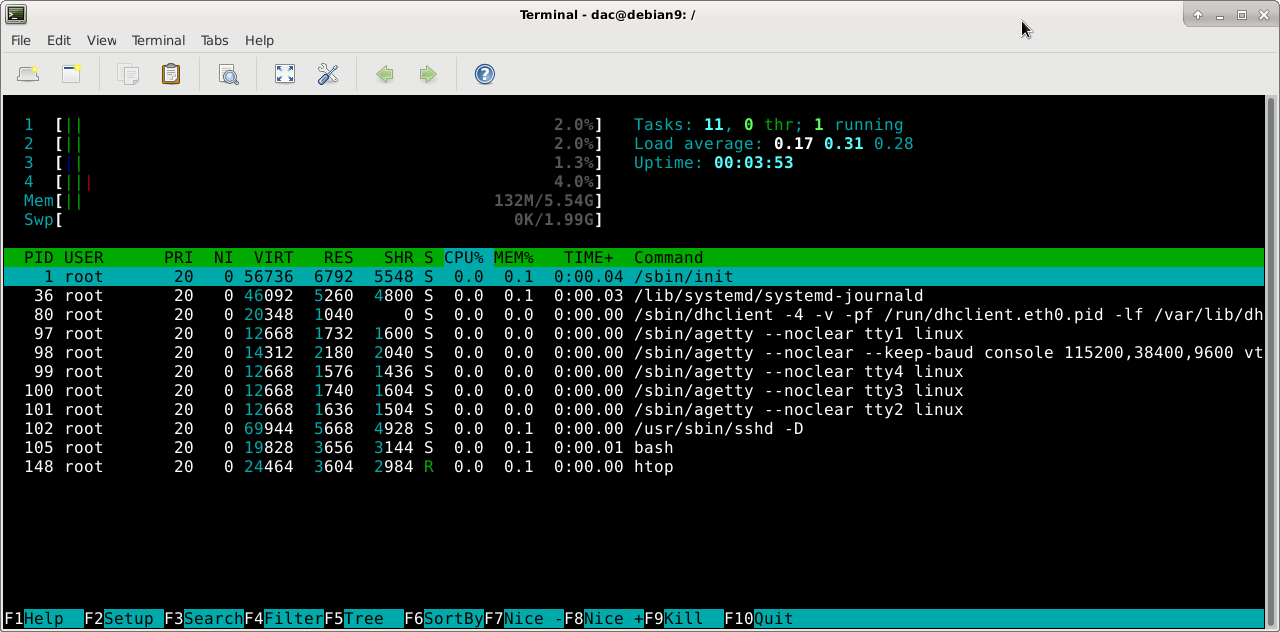
Task: Click the blue help question mark icon
Action: pyautogui.click(x=485, y=74)
